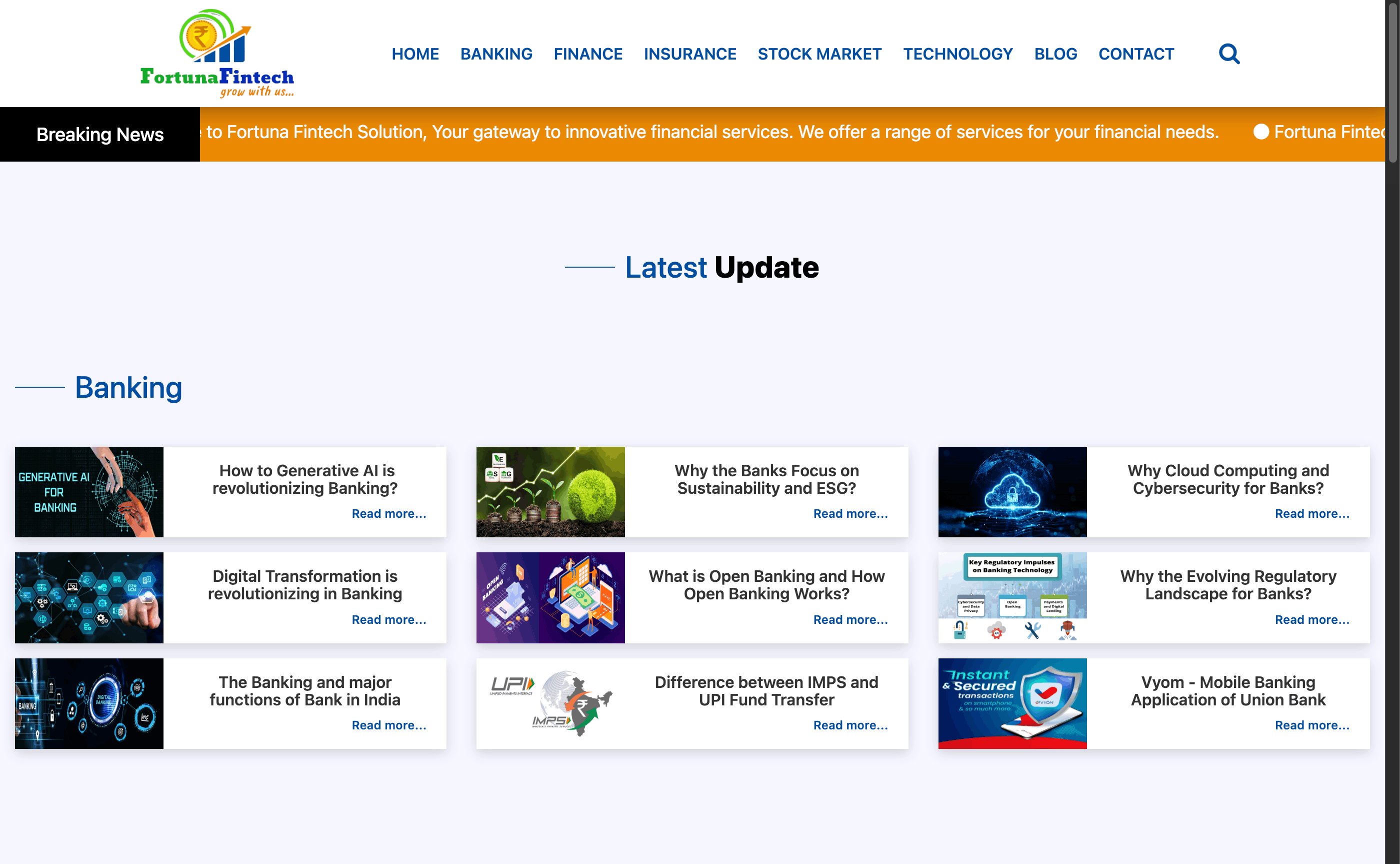This screenshot has width=1400, height=864.
Task: Open the digital transformation hexagon thumbnail
Action: pyautogui.click(x=89, y=597)
